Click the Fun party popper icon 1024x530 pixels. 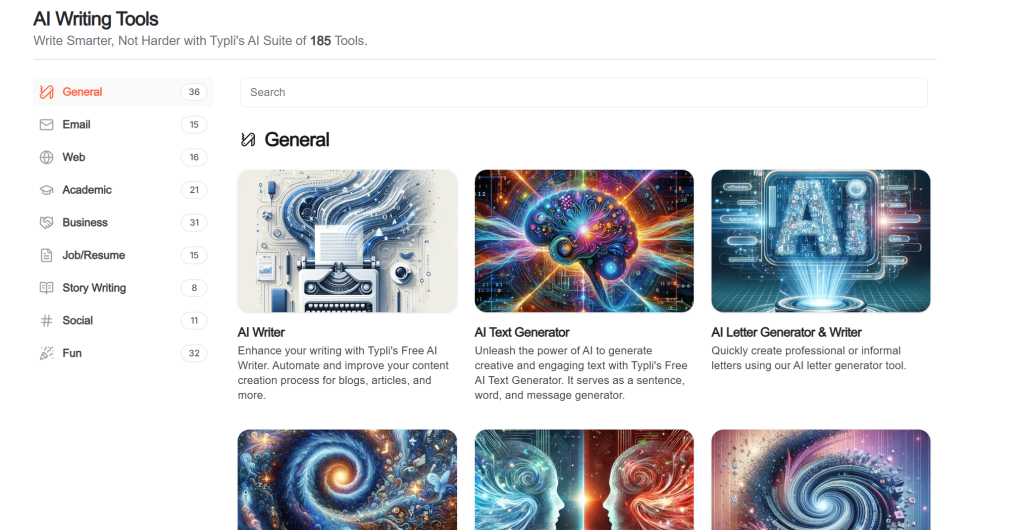point(46,353)
